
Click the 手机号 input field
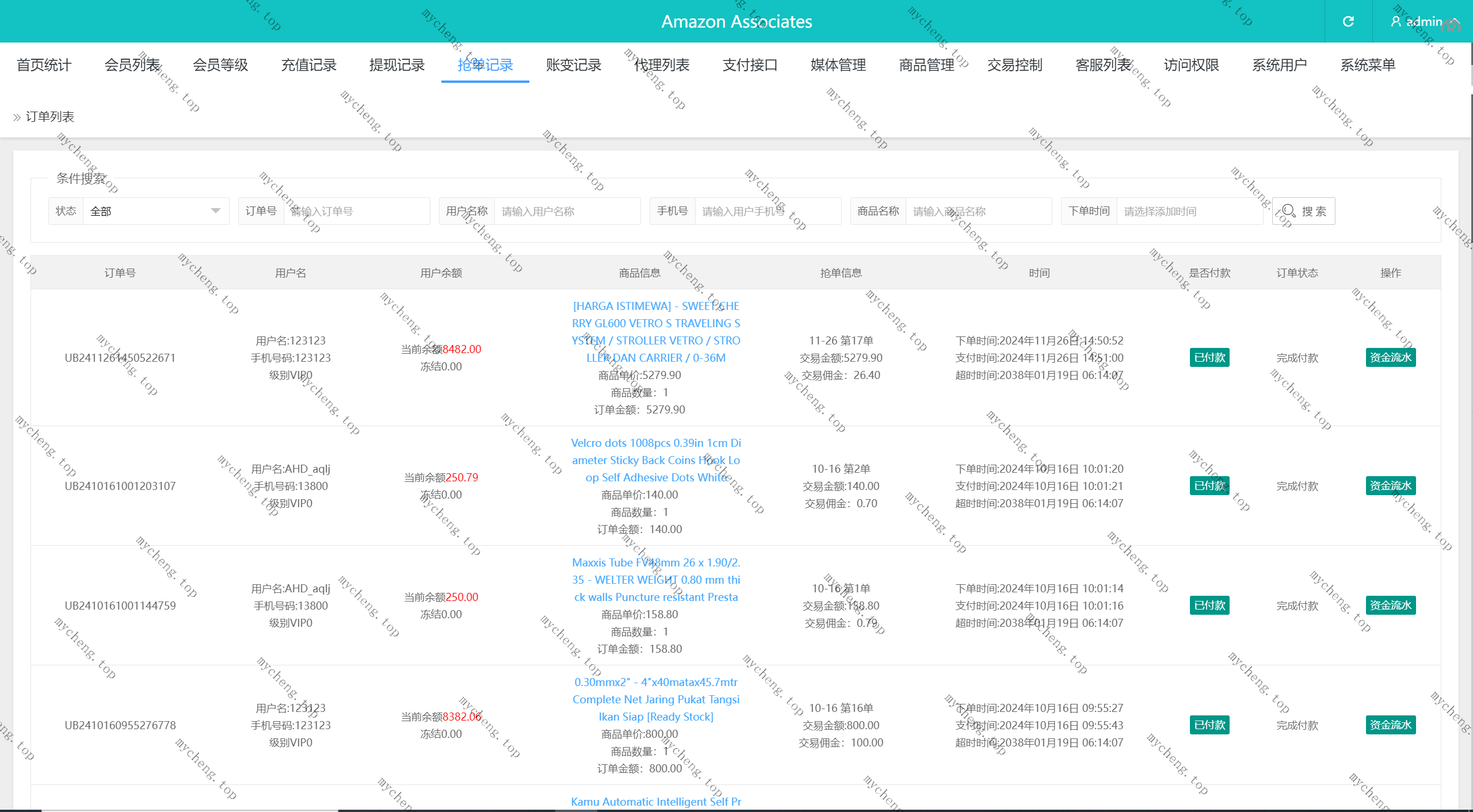pos(768,211)
